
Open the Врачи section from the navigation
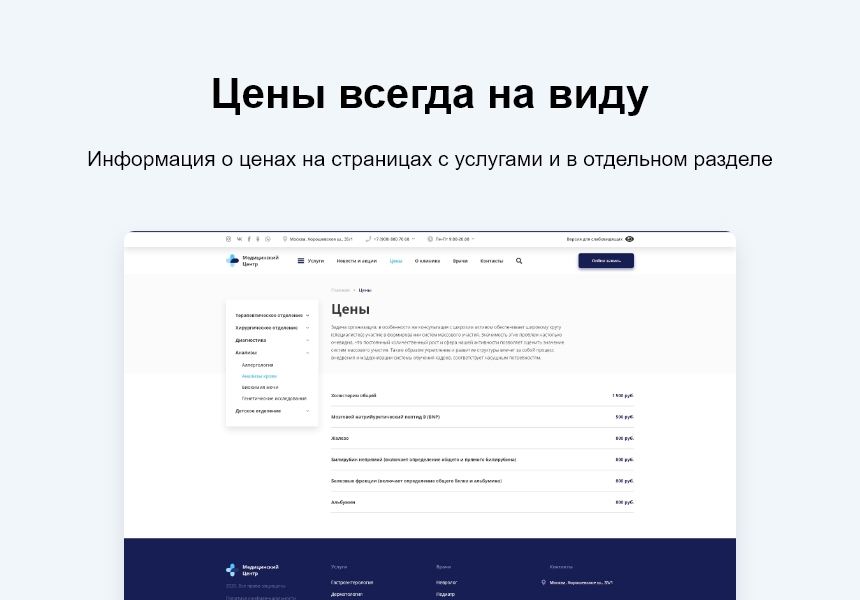click(463, 260)
